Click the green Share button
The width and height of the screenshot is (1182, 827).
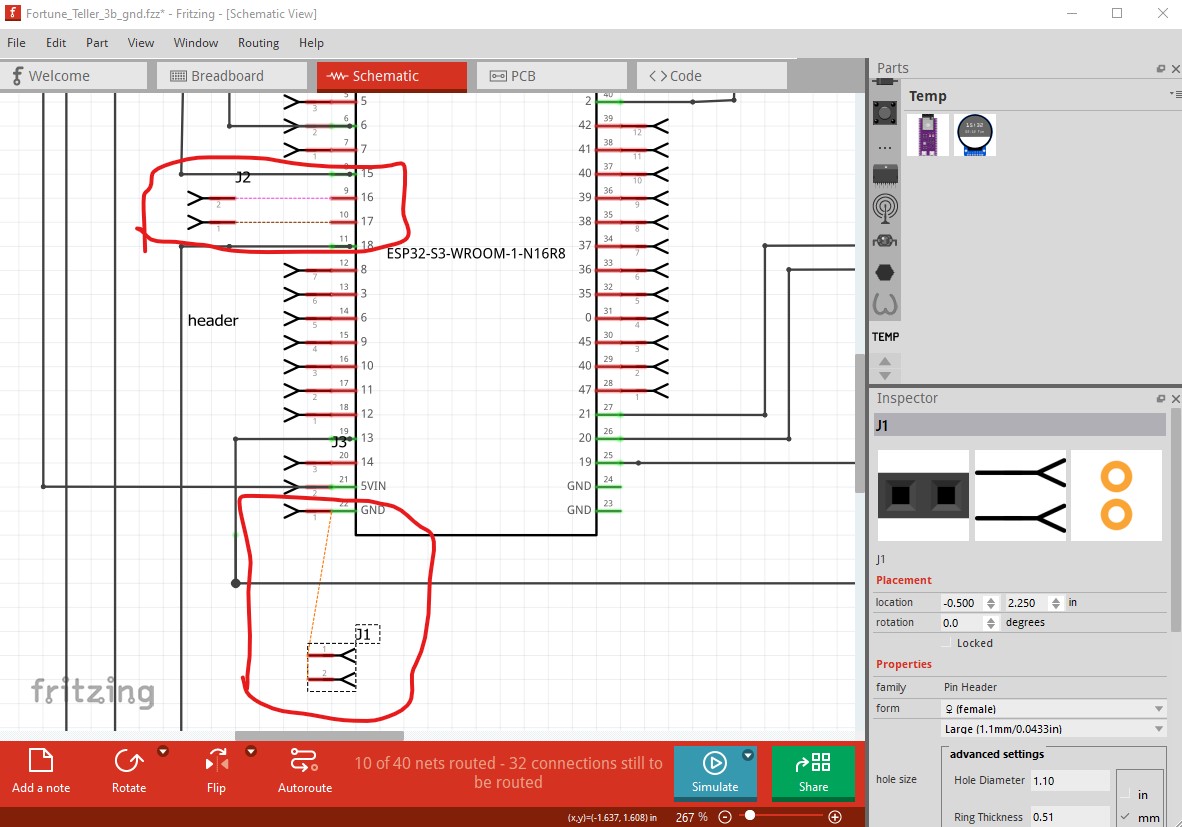click(813, 772)
